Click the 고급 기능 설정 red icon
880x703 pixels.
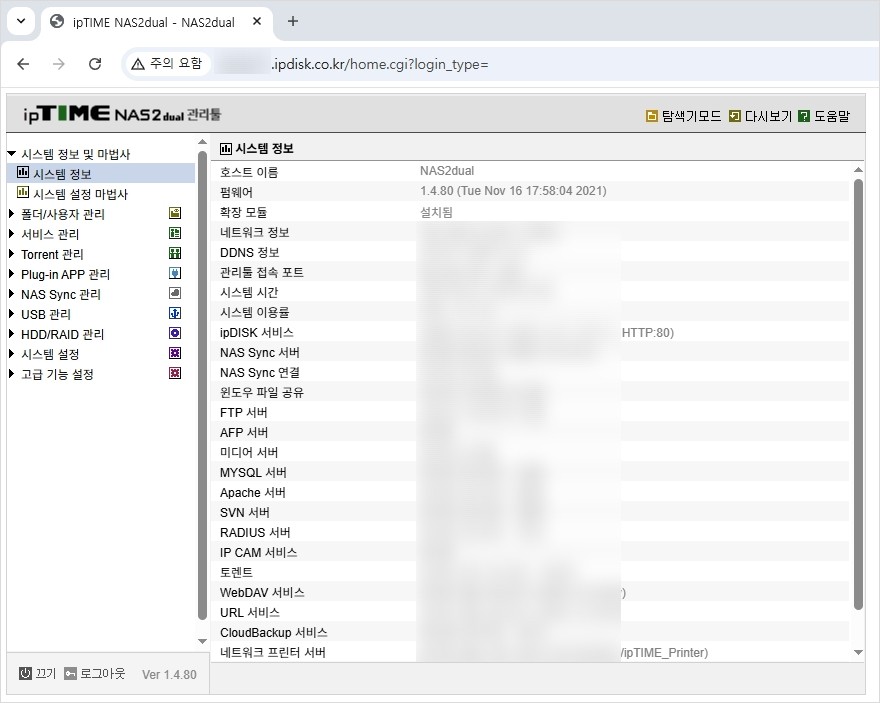175,373
